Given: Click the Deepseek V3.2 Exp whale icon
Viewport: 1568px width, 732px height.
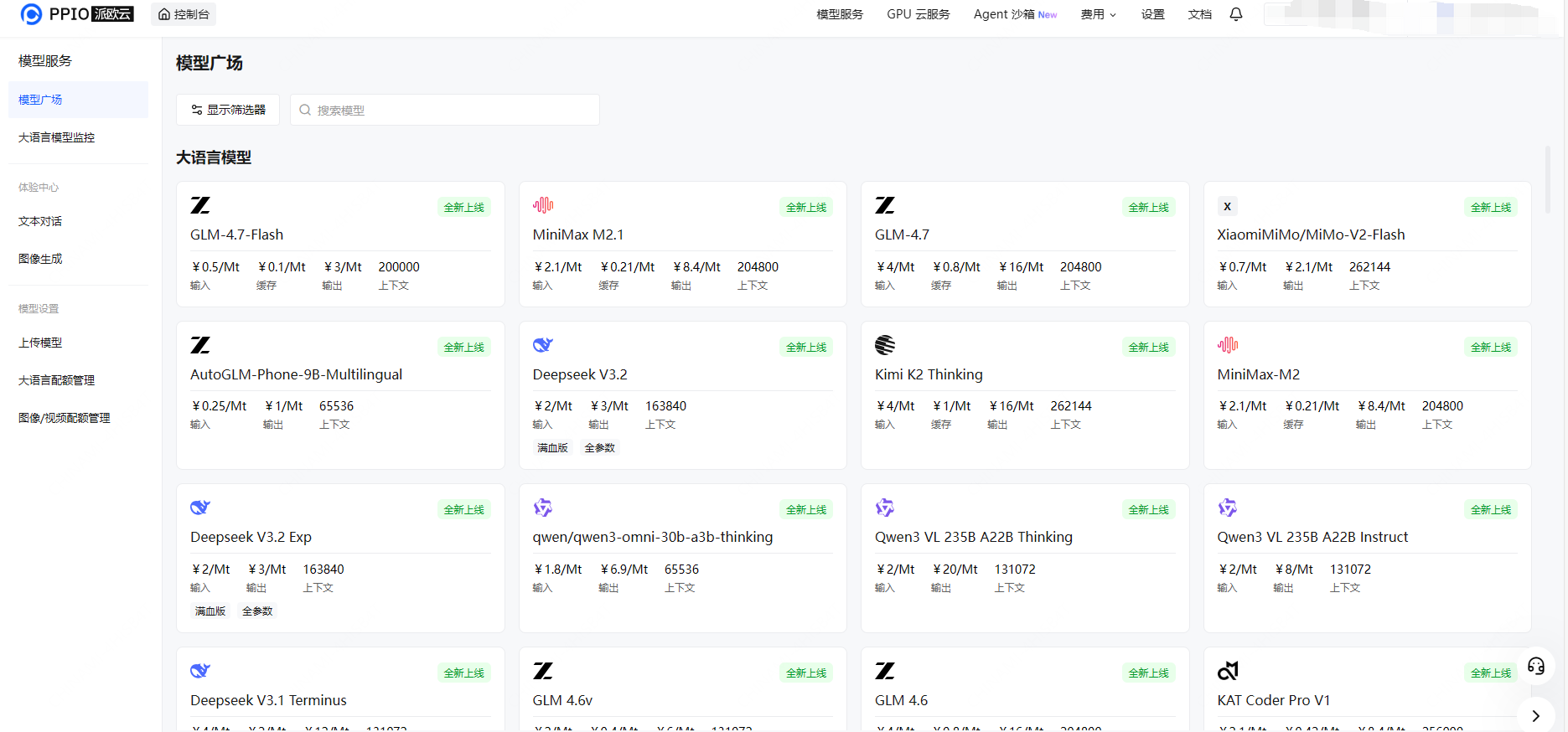Looking at the screenshot, I should tap(200, 508).
